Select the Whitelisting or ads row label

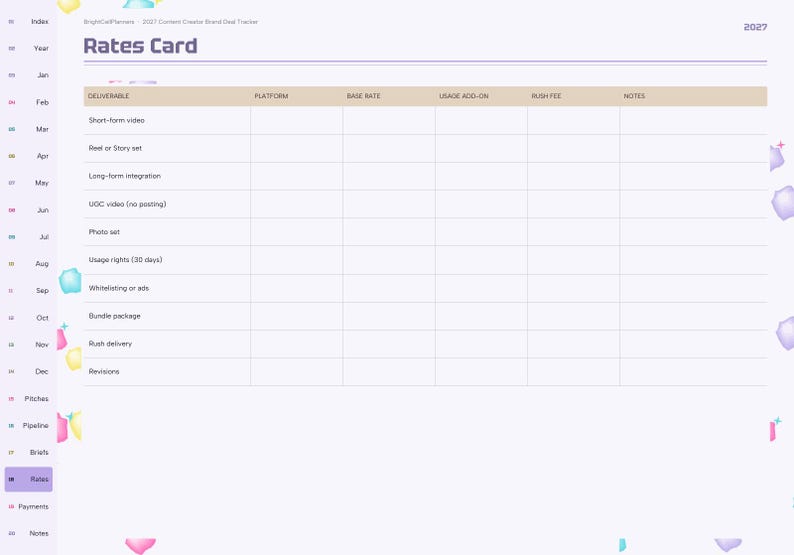click(119, 288)
